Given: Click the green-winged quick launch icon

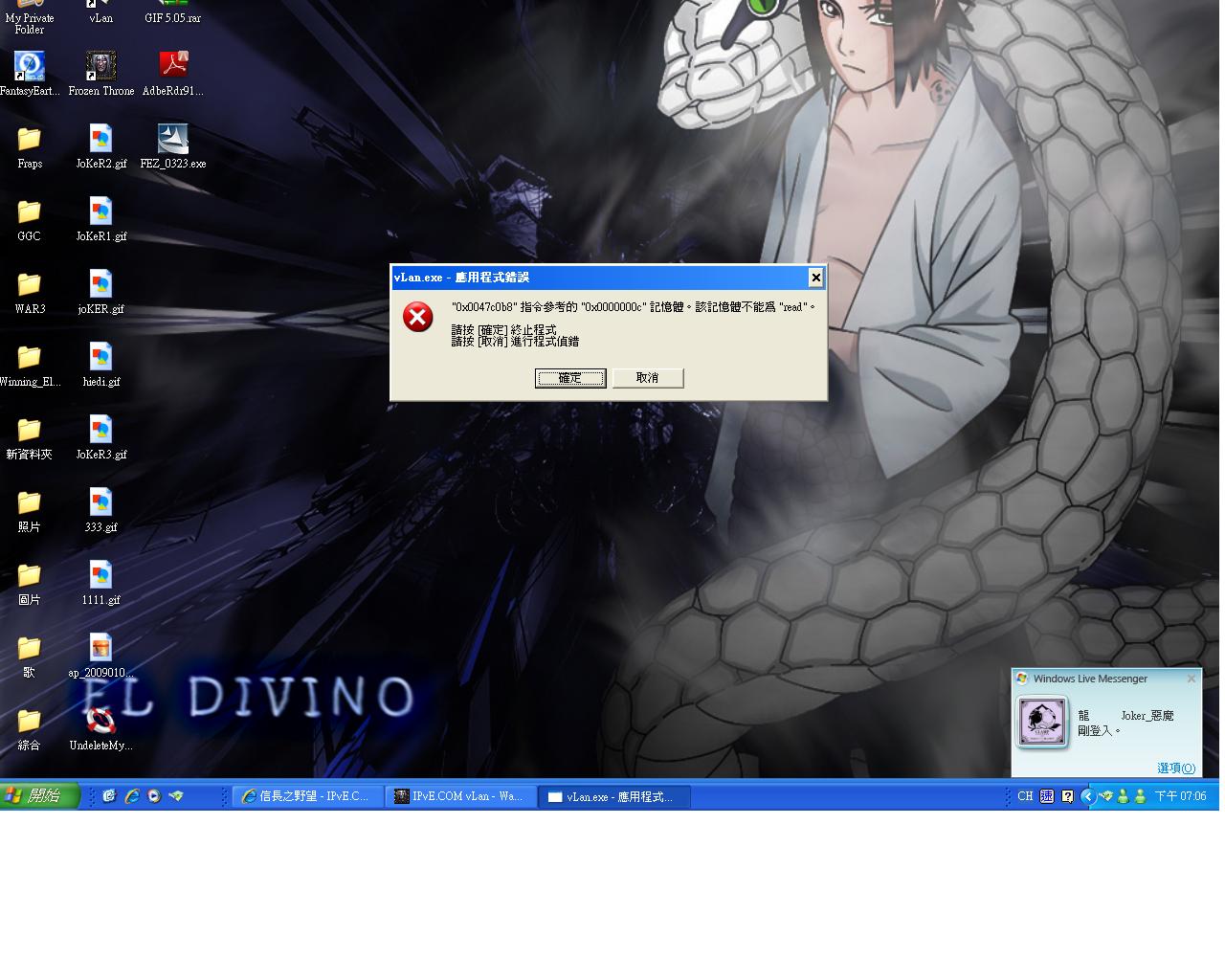Looking at the screenshot, I should [x=176, y=796].
